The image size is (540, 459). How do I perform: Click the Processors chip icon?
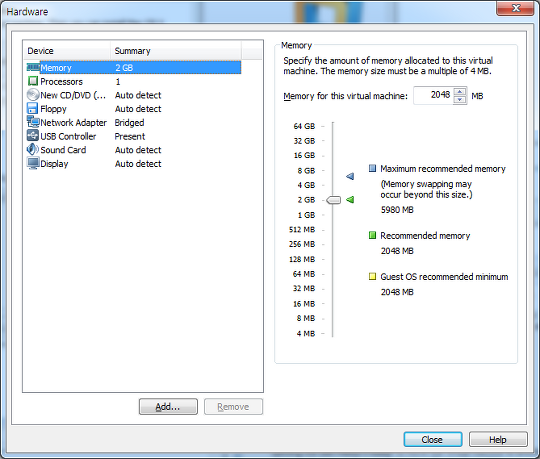pyautogui.click(x=33, y=81)
